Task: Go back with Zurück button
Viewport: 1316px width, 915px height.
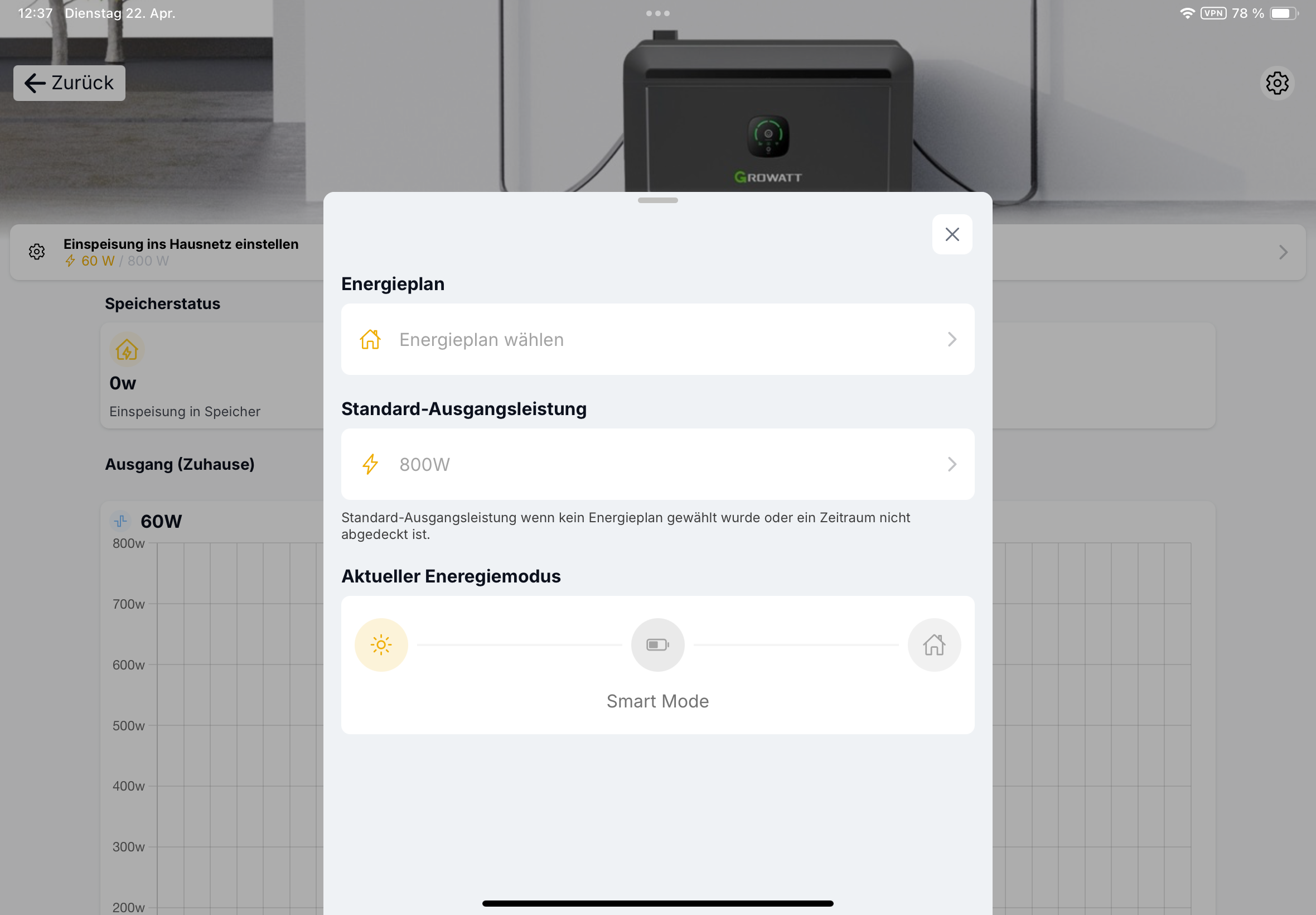Action: coord(69,83)
